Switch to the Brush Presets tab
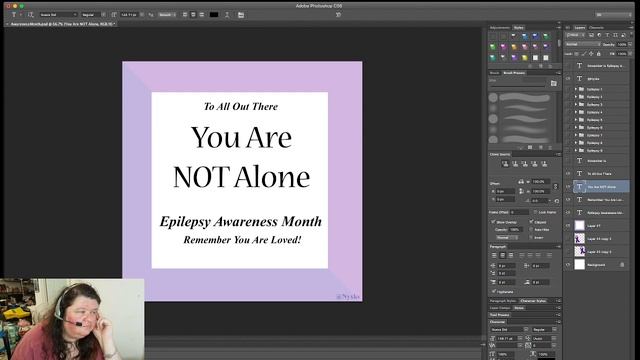Viewport: 640px width, 360px height. (514, 73)
